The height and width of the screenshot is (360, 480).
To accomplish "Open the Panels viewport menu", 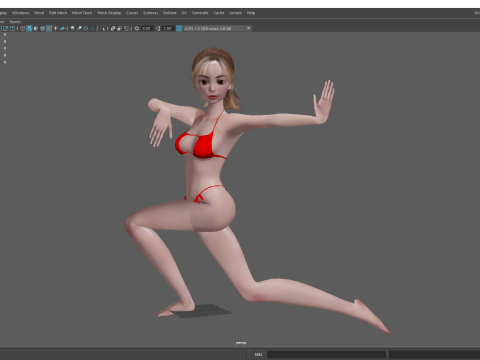I will click(15, 22).
